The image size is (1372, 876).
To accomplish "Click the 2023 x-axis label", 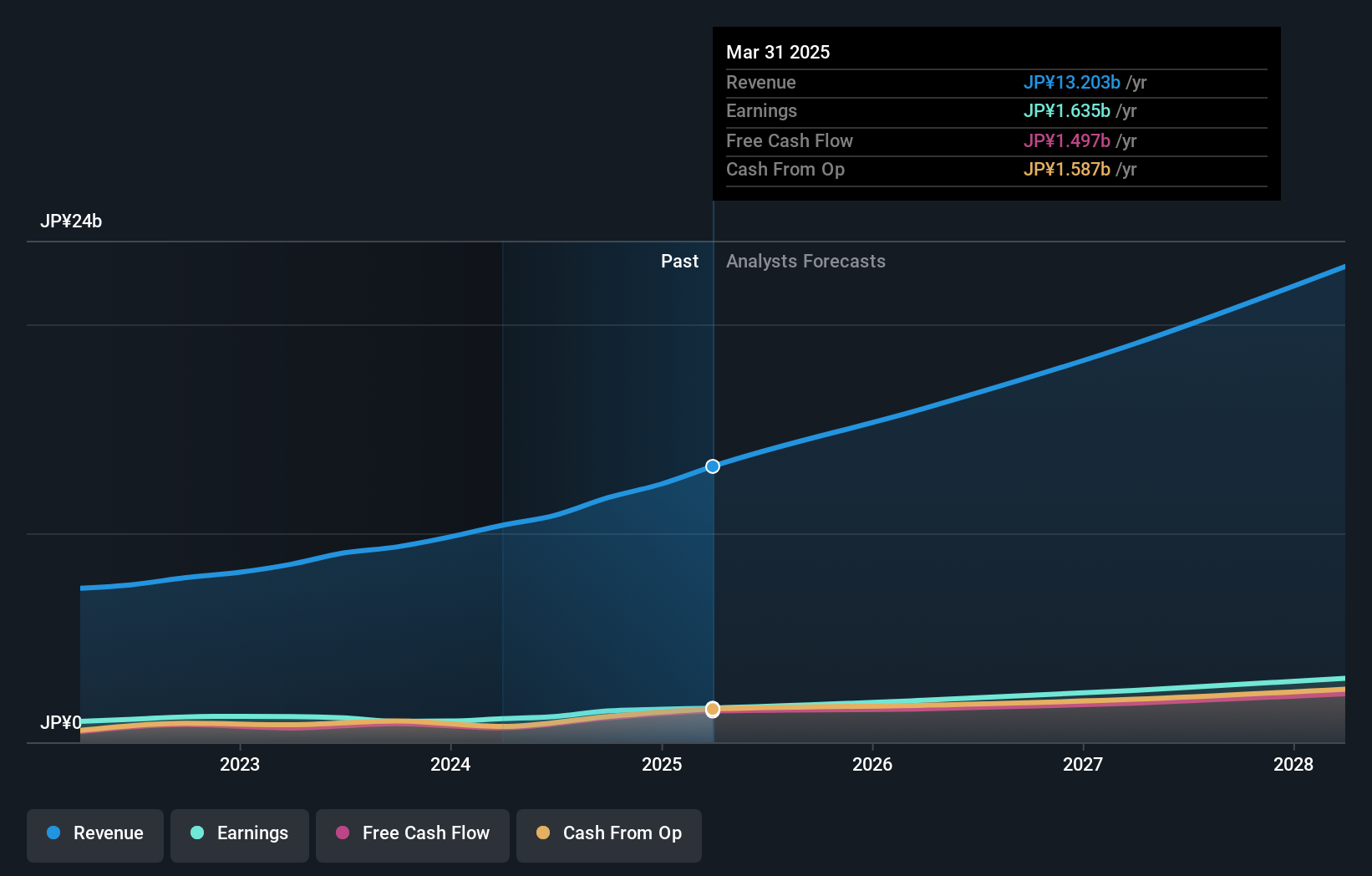I will coord(240,764).
